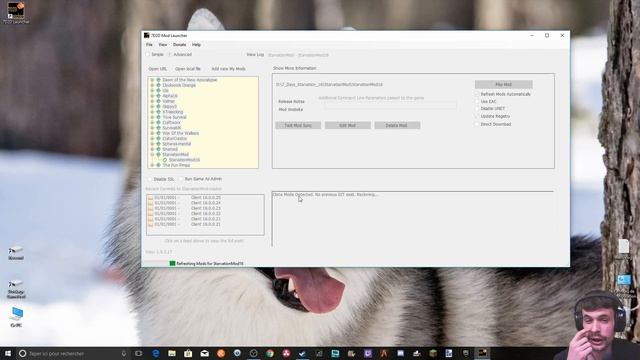
Task: Click the StarvationMod16 child circle icon
Action: tap(165, 160)
